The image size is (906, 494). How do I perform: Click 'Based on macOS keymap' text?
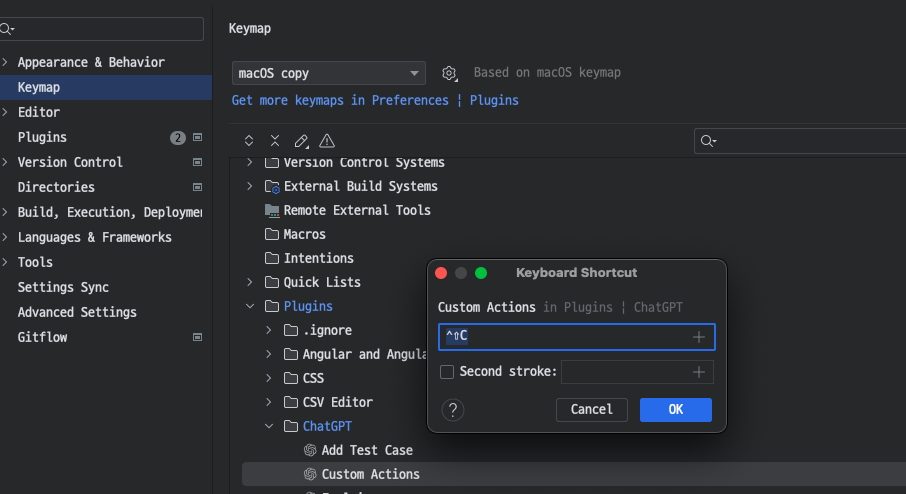click(x=547, y=73)
